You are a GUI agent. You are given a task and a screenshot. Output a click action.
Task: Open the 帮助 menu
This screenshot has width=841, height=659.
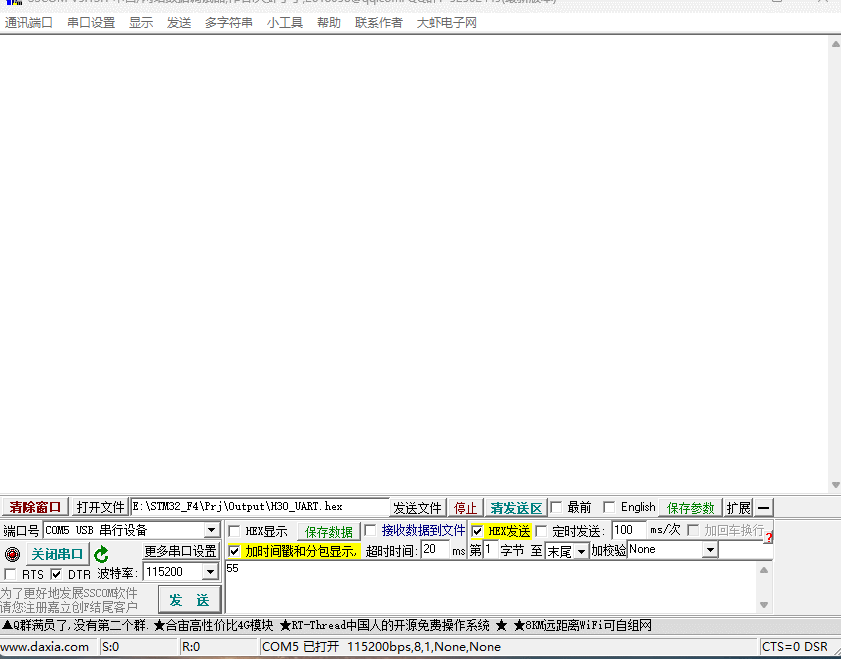coord(329,23)
